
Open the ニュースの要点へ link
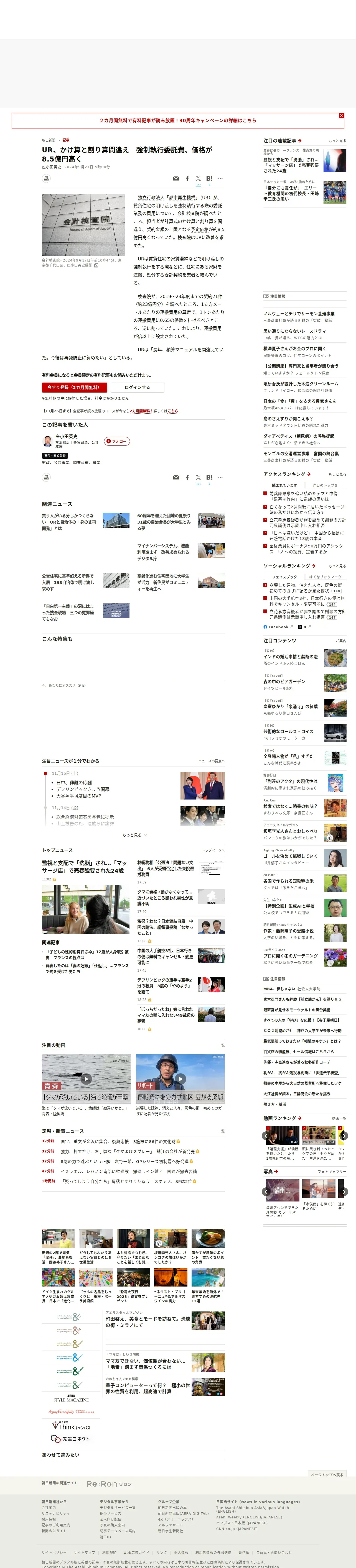211,761
